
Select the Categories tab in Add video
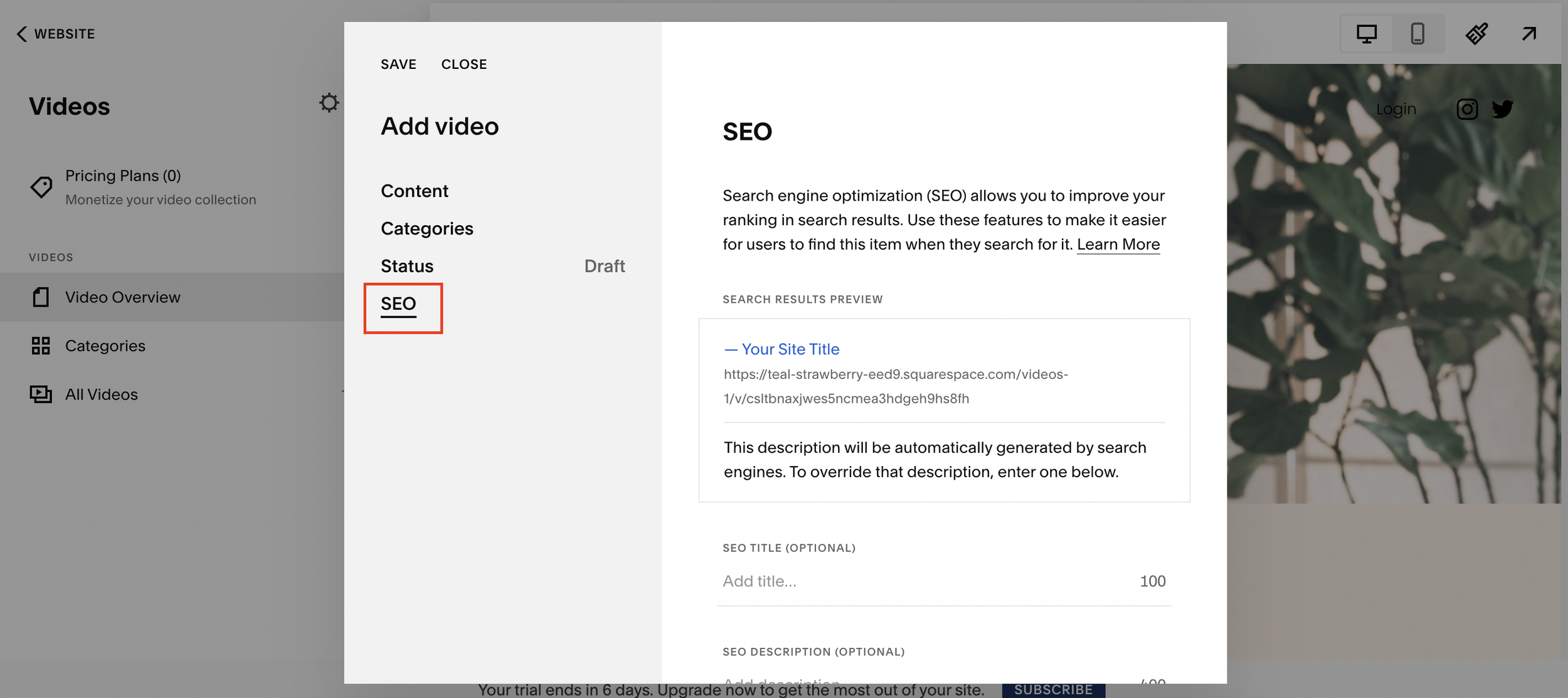[427, 229]
